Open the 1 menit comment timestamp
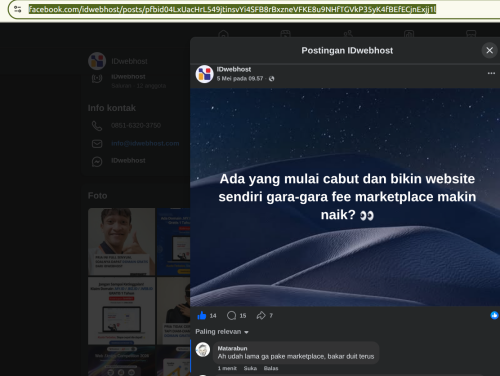500x376 pixels. coord(227,368)
